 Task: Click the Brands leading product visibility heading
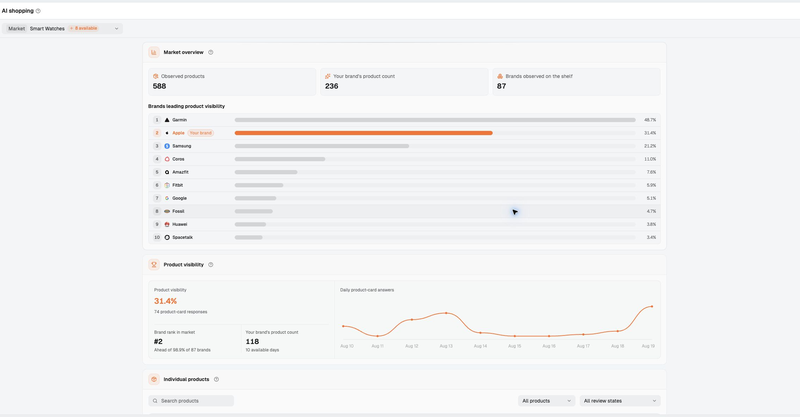[186, 106]
